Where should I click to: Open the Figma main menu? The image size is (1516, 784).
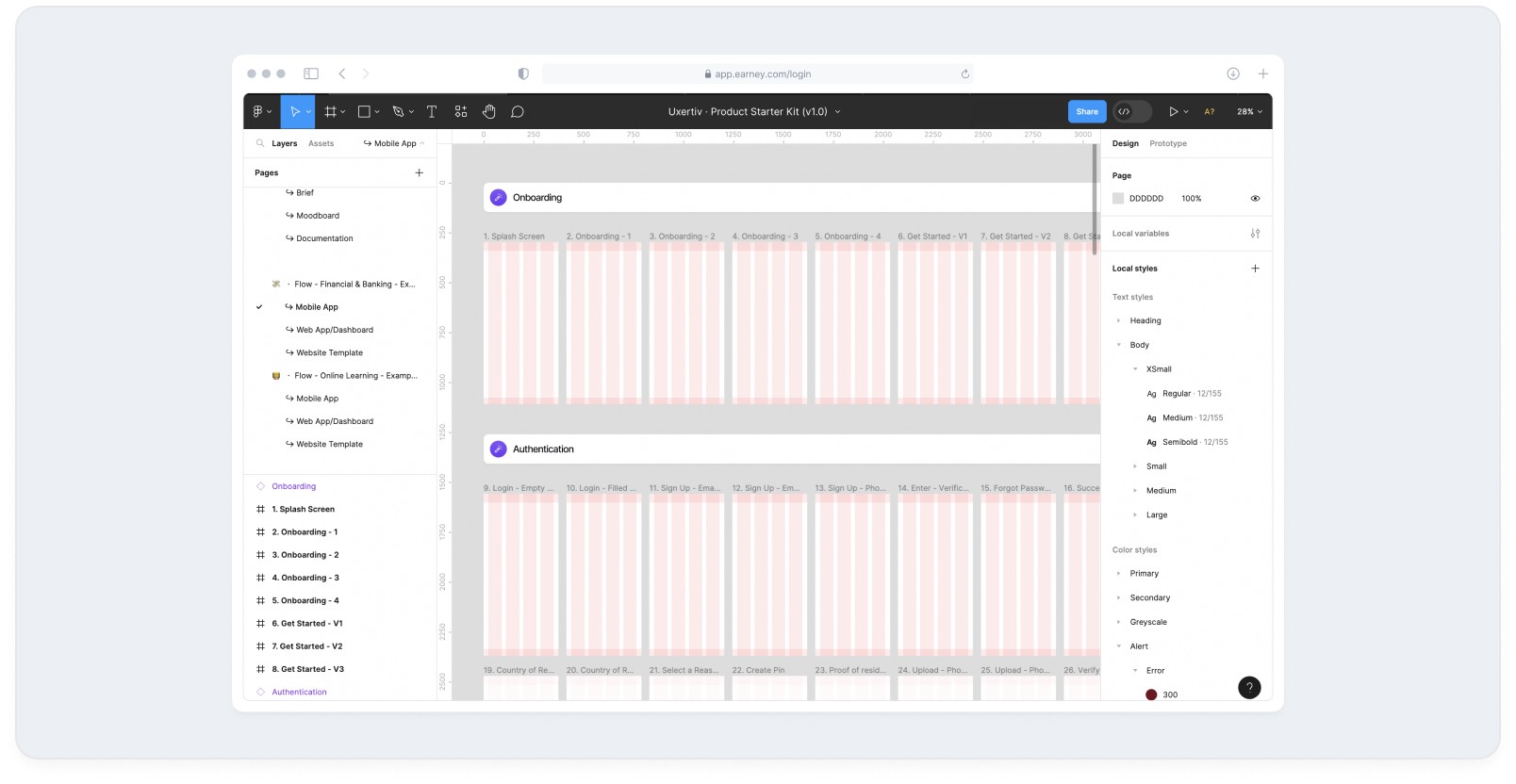click(x=258, y=111)
